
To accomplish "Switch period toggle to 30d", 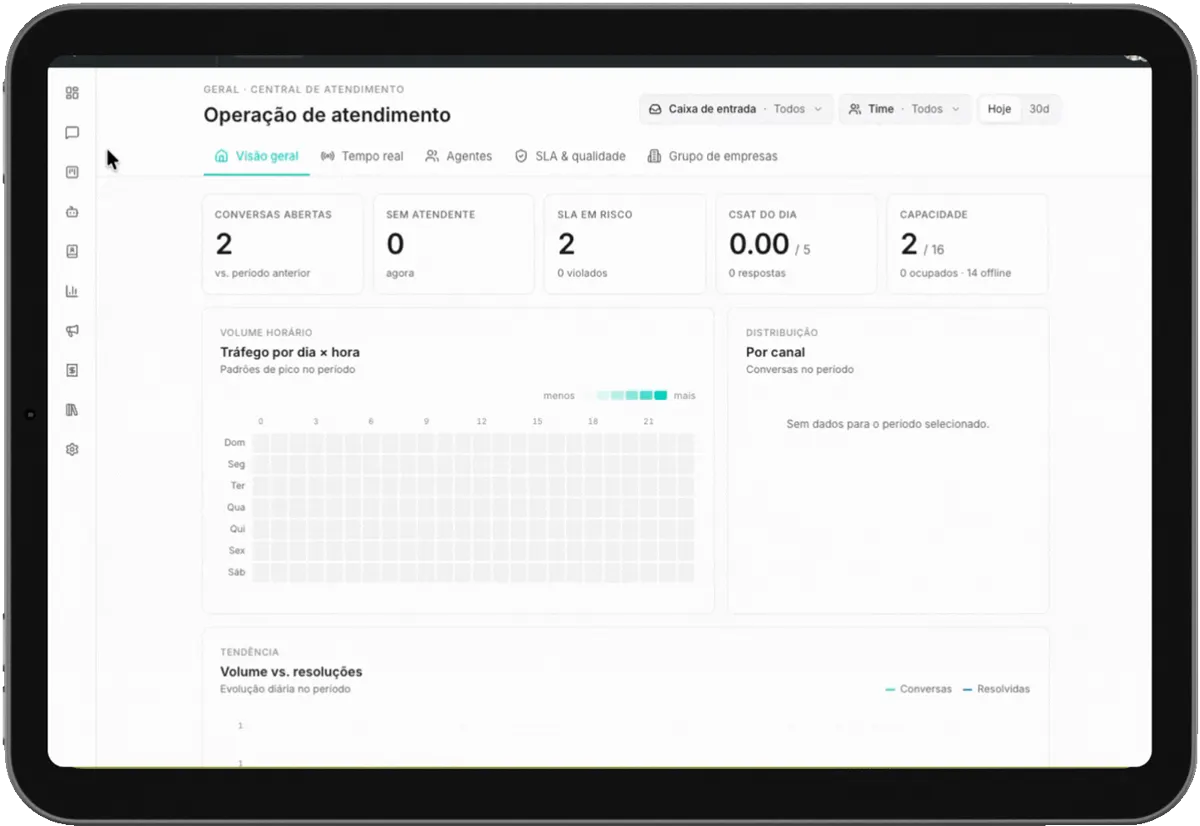I will 1039,109.
